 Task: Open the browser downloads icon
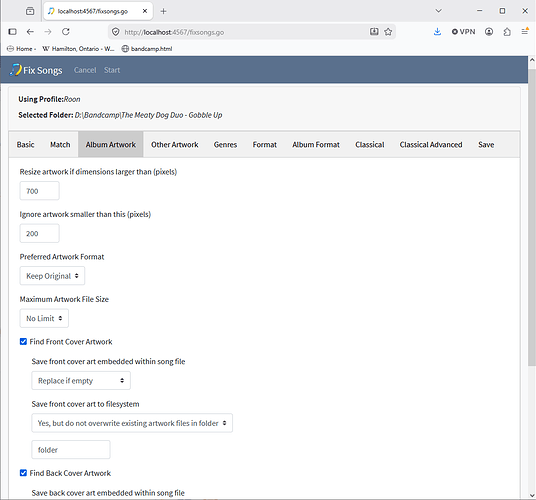(437, 32)
